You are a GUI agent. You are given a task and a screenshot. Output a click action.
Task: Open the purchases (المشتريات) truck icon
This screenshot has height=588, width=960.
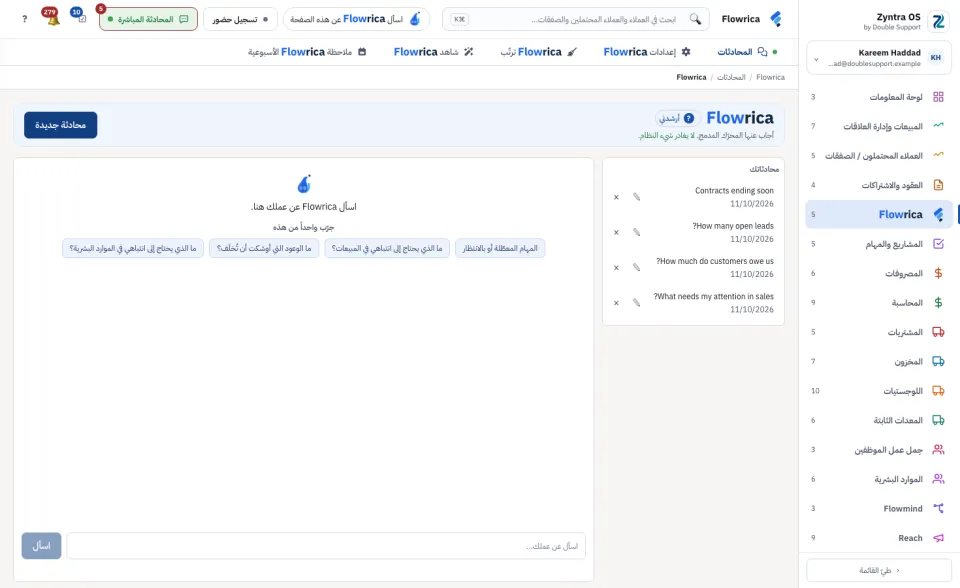(938, 332)
